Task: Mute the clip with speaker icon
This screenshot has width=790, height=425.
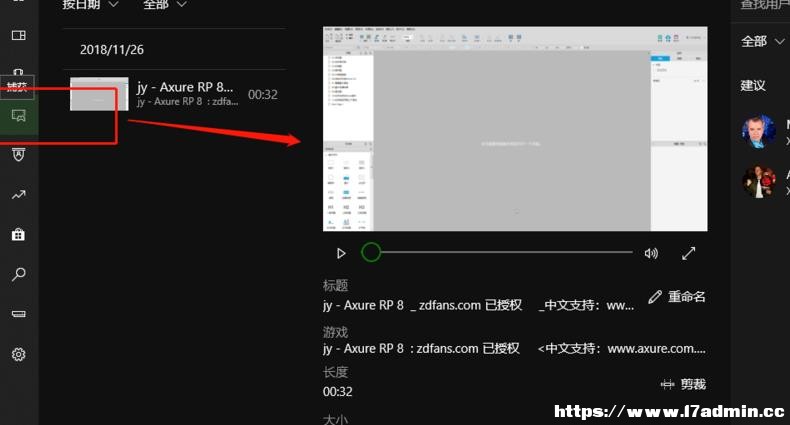Action: click(x=651, y=253)
